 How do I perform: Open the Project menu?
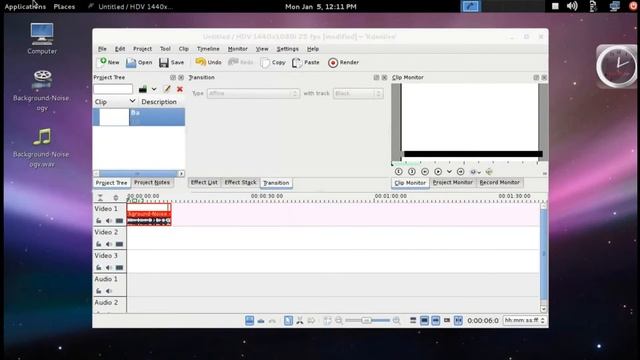[x=142, y=49]
